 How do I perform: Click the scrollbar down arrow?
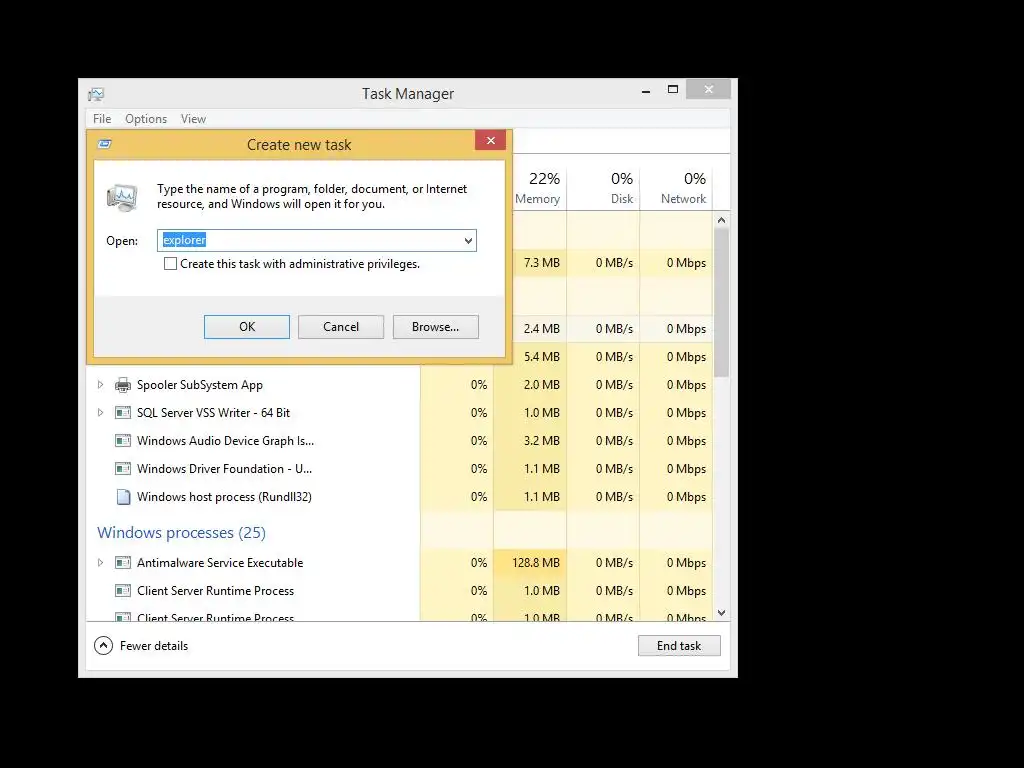click(721, 613)
